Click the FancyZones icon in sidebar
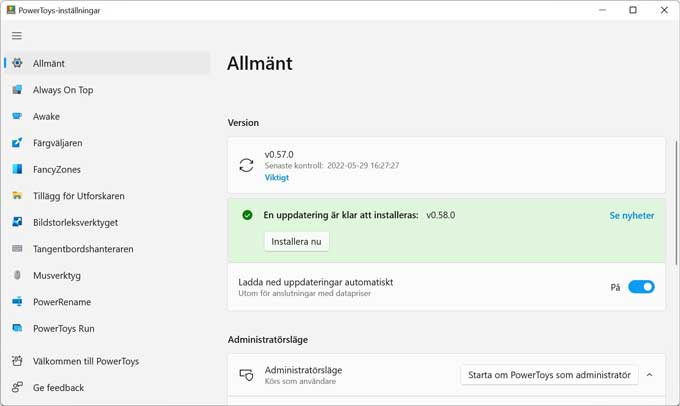 tap(17, 169)
